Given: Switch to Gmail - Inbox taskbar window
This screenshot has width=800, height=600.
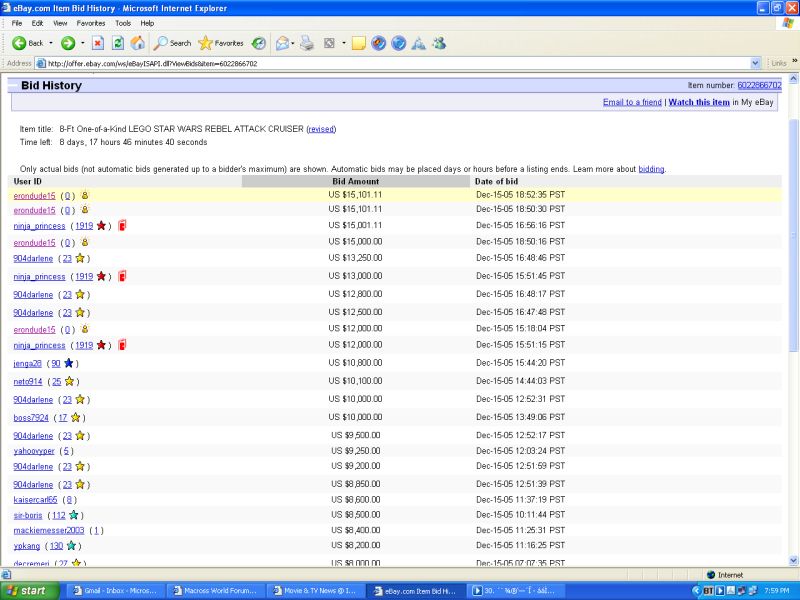Looking at the screenshot, I should [115, 591].
